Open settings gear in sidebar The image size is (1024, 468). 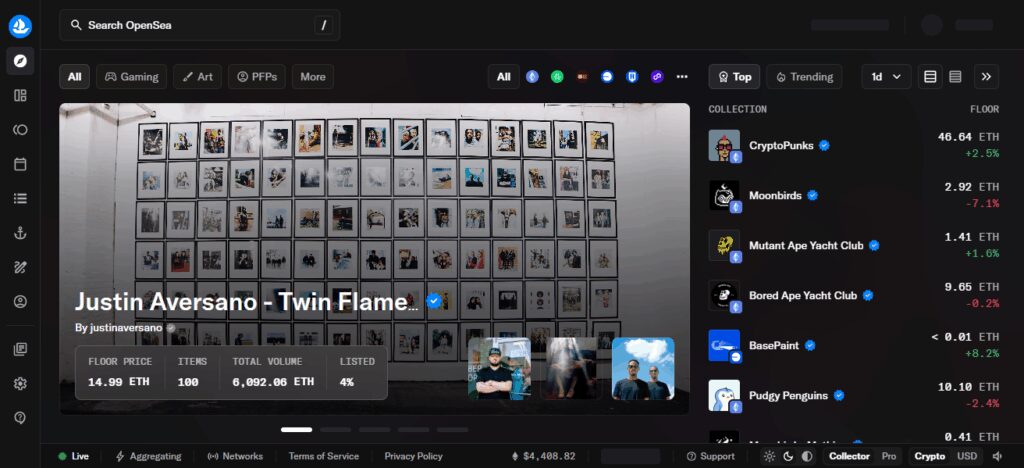click(20, 383)
